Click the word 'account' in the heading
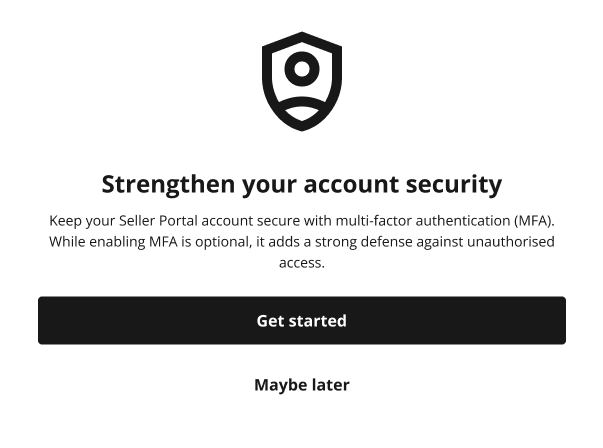This screenshot has width=603, height=448. point(351,185)
